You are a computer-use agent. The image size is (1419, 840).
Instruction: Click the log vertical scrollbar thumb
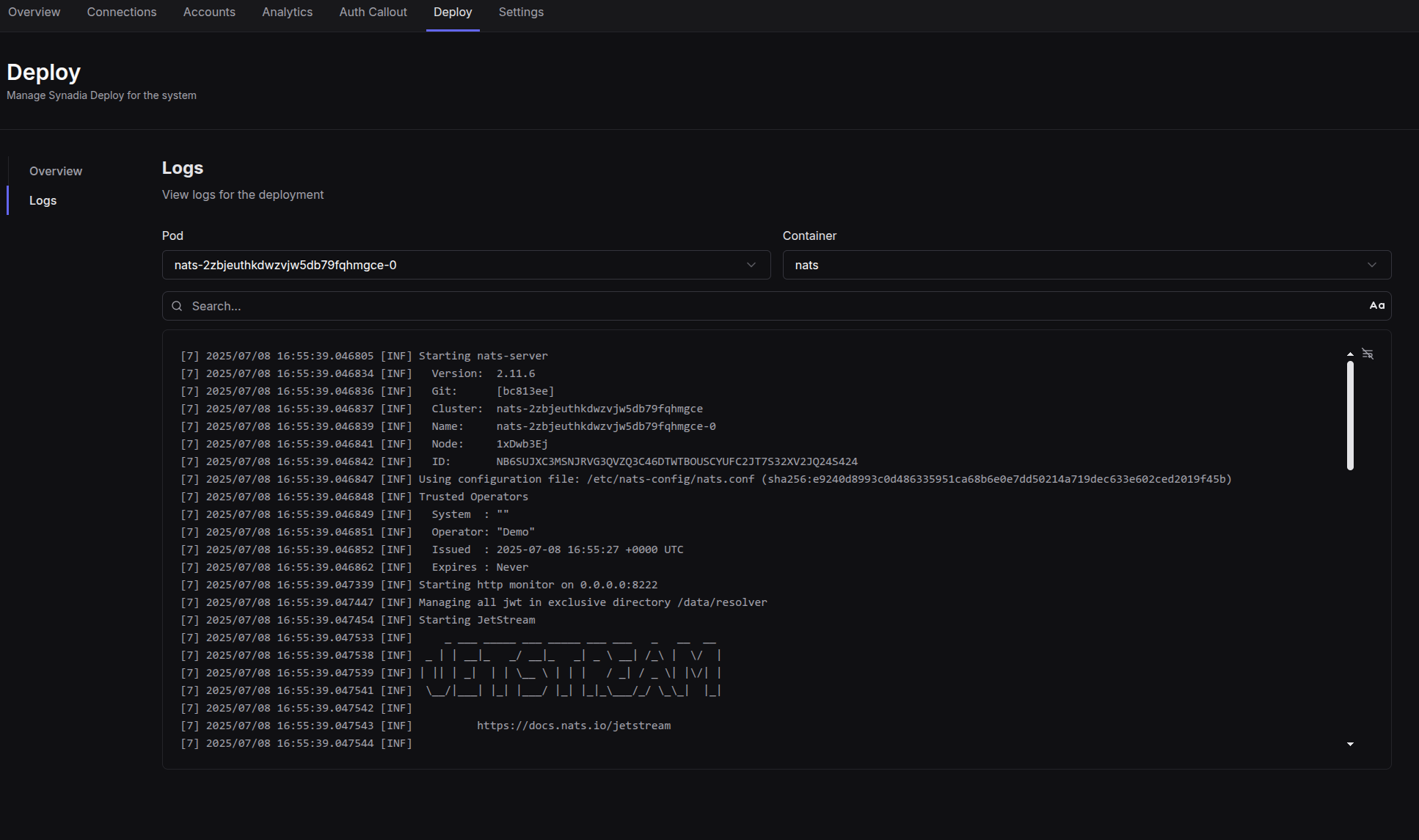click(1350, 415)
